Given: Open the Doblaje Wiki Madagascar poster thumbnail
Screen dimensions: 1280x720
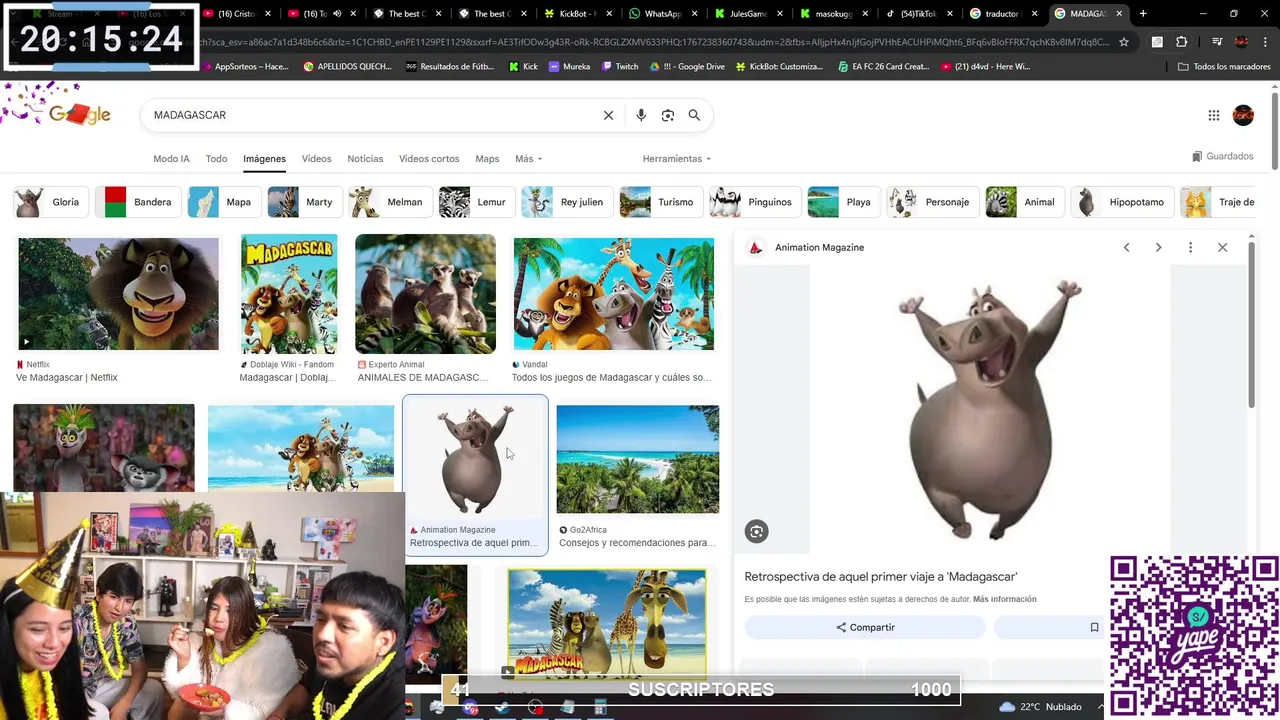Looking at the screenshot, I should point(289,294).
